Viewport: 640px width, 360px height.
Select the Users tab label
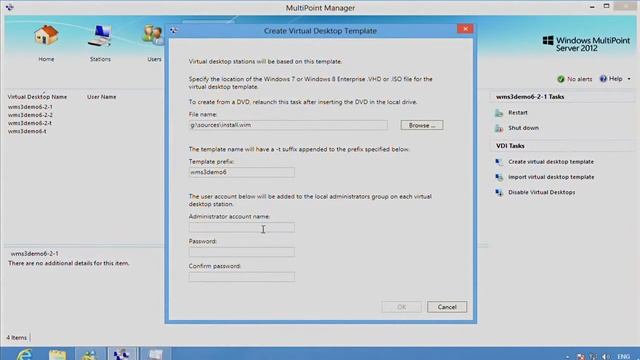[x=154, y=59]
